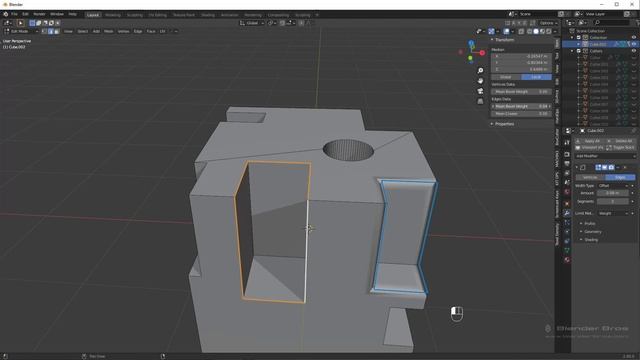Select the Edges bevel option

tap(620, 177)
